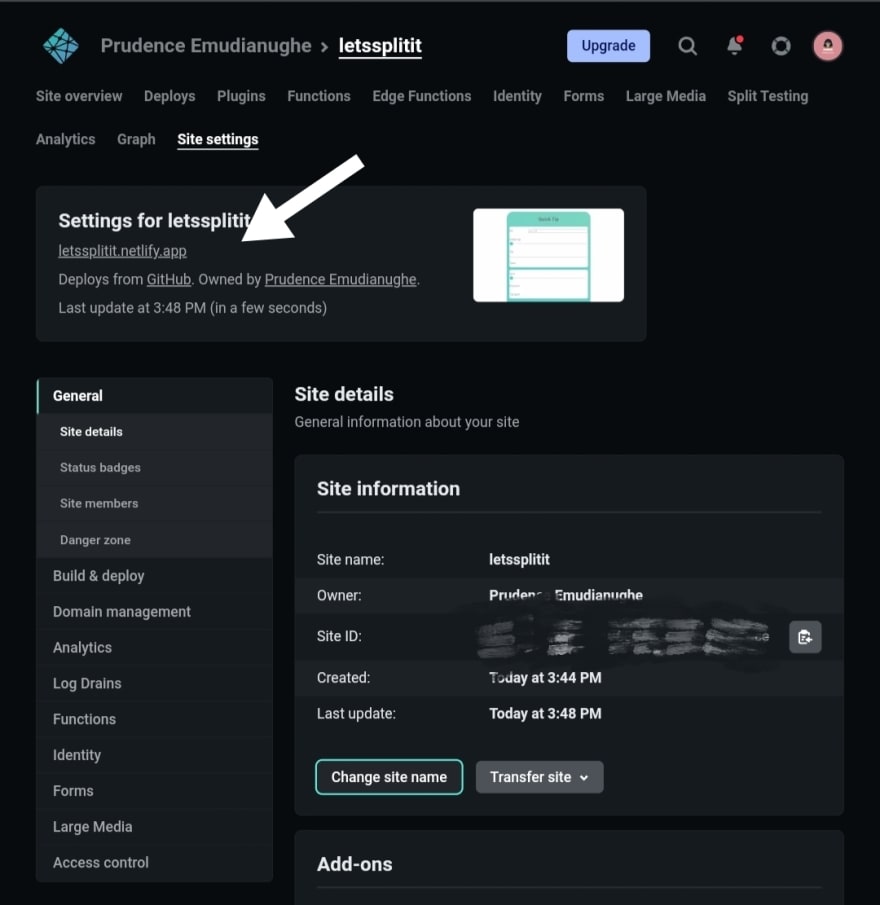This screenshot has width=880, height=905.
Task: Open the Functions tab in top navigation
Action: coord(319,96)
